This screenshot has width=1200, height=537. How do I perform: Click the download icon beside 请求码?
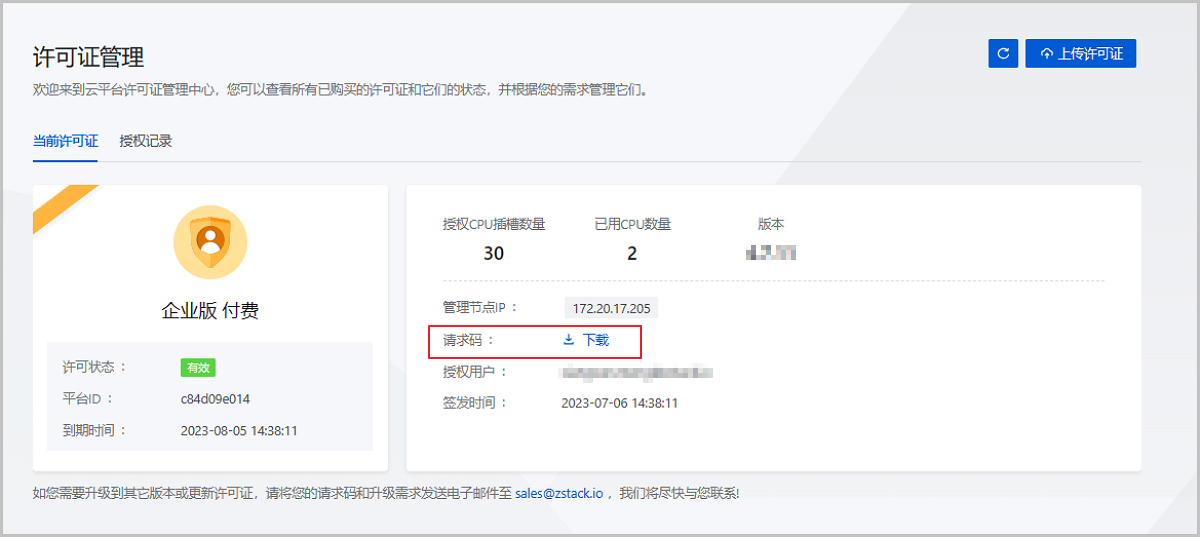(x=569, y=340)
